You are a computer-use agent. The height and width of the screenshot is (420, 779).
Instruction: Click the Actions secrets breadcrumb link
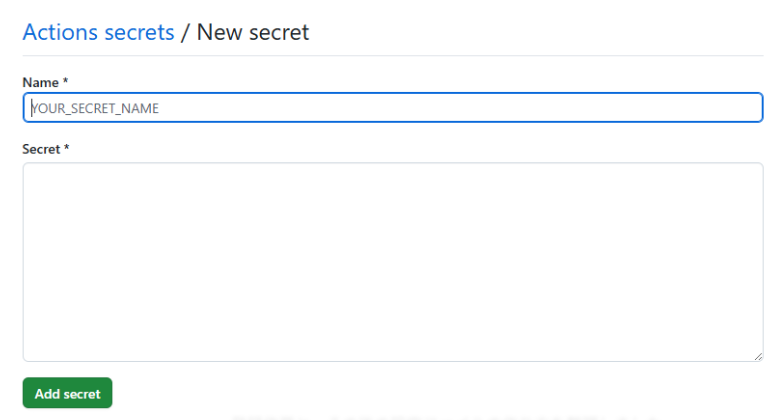coord(98,32)
